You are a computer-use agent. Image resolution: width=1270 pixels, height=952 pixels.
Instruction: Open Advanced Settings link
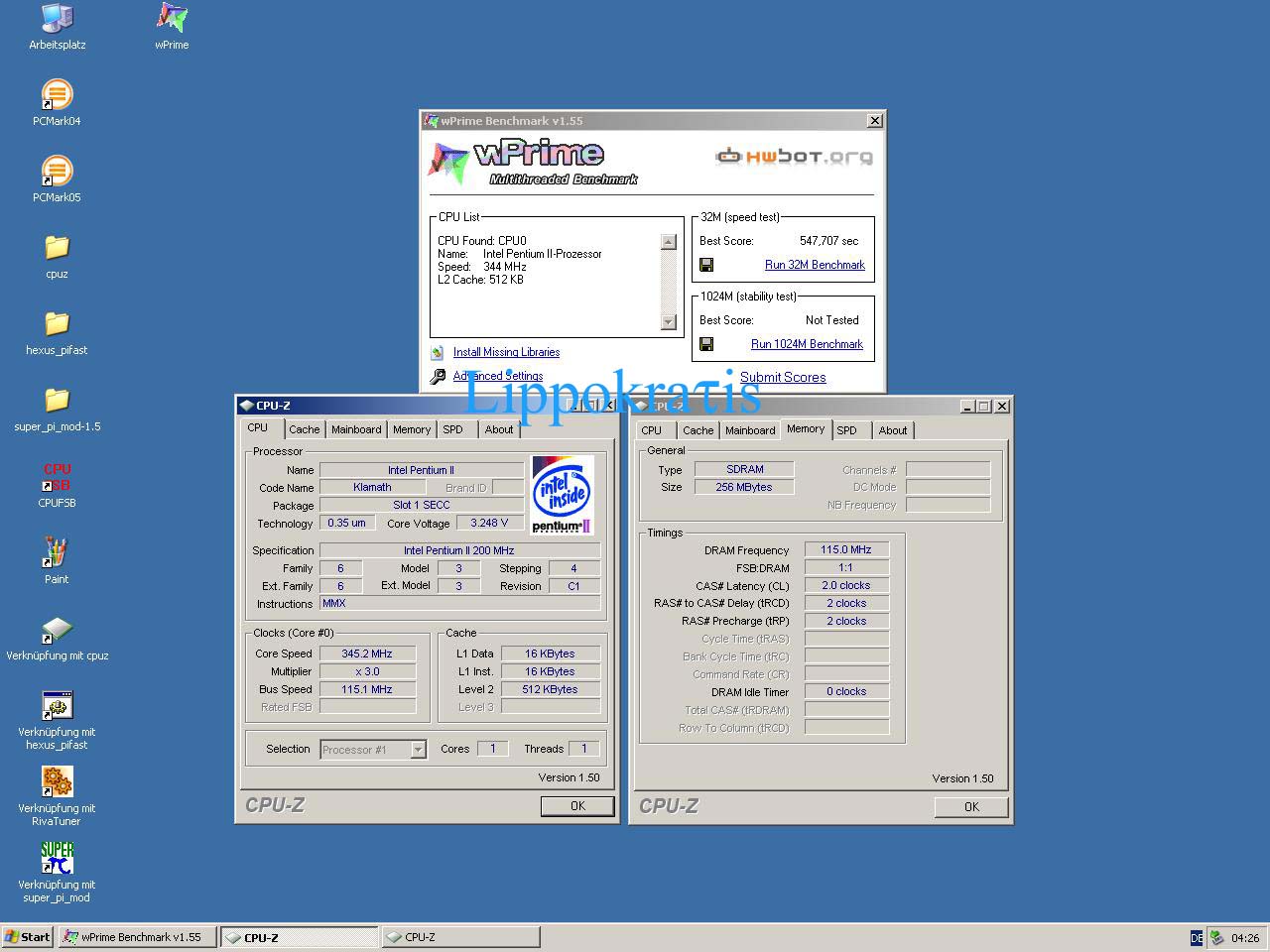click(498, 376)
